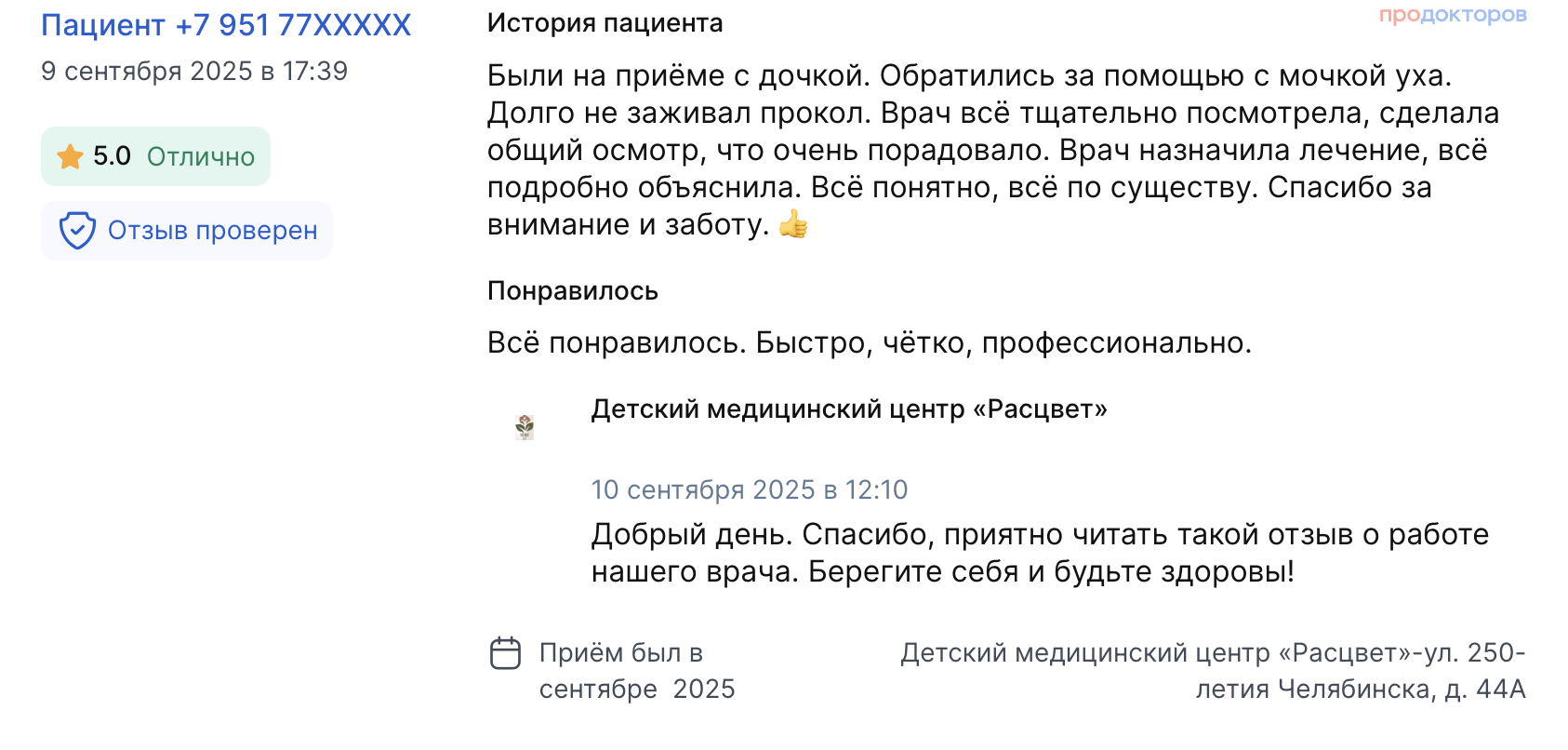Click the продокторов watermark logo

point(1452,15)
